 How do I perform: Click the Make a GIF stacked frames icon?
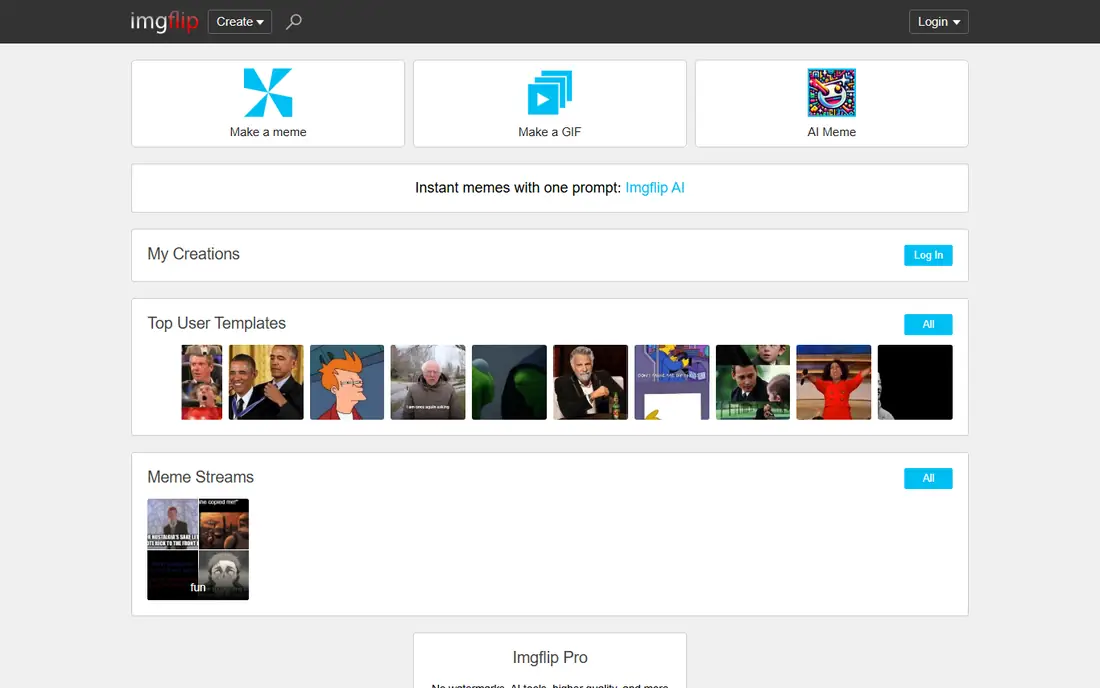pos(550,93)
